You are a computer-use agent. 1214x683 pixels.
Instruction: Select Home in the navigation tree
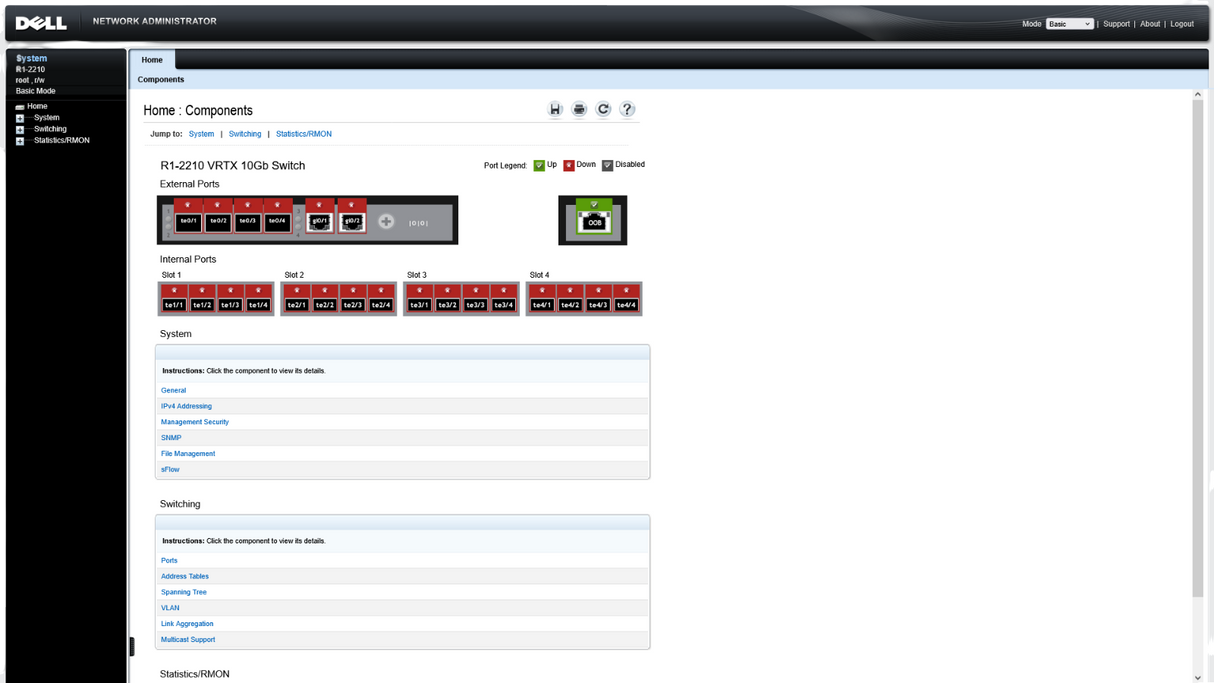point(37,106)
